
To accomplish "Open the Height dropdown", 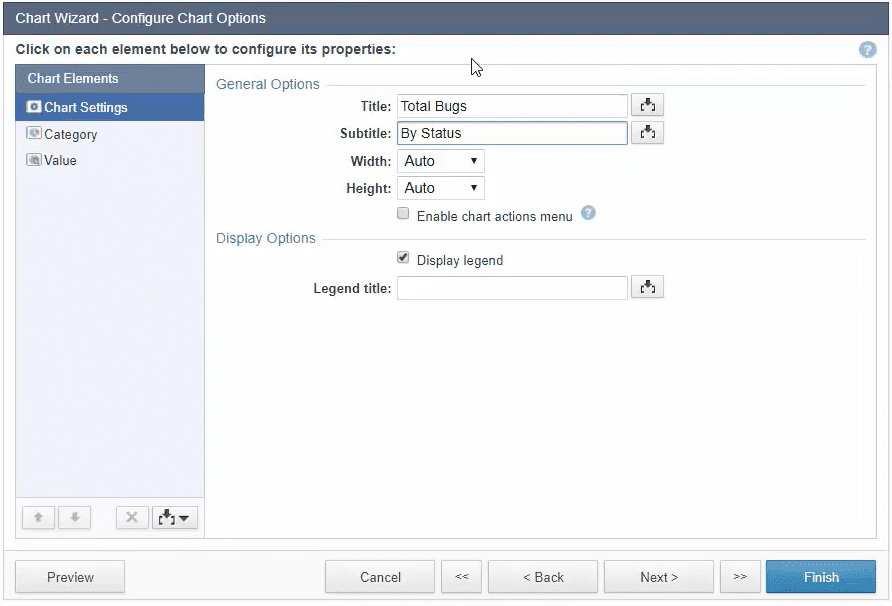I will coord(441,188).
